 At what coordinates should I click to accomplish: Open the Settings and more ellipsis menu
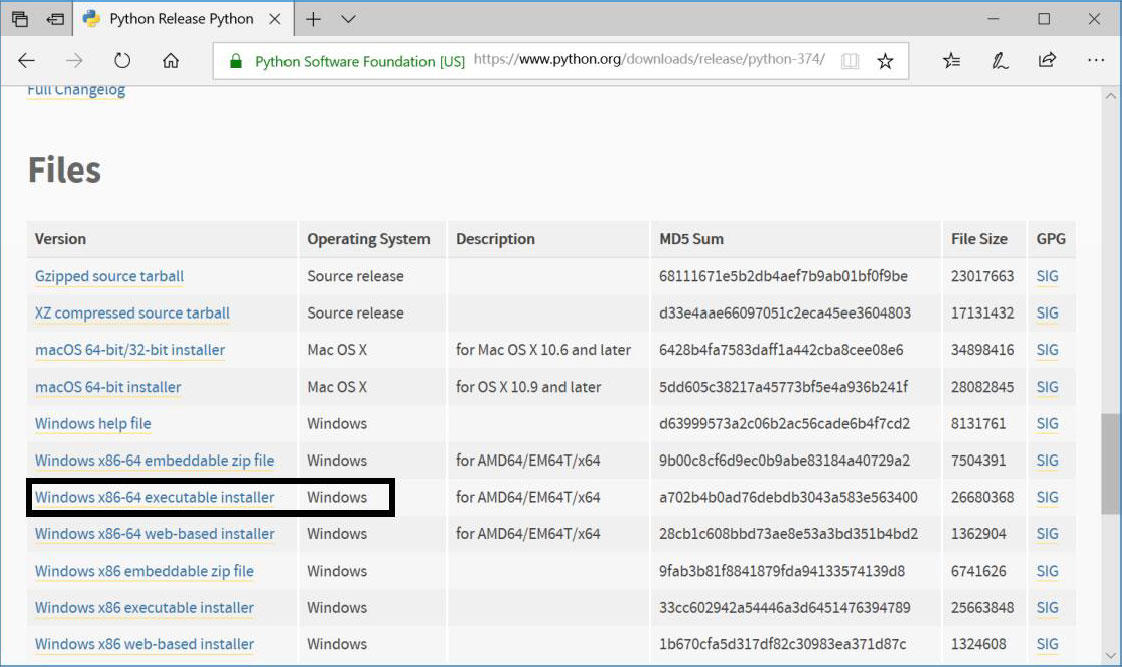1096,61
